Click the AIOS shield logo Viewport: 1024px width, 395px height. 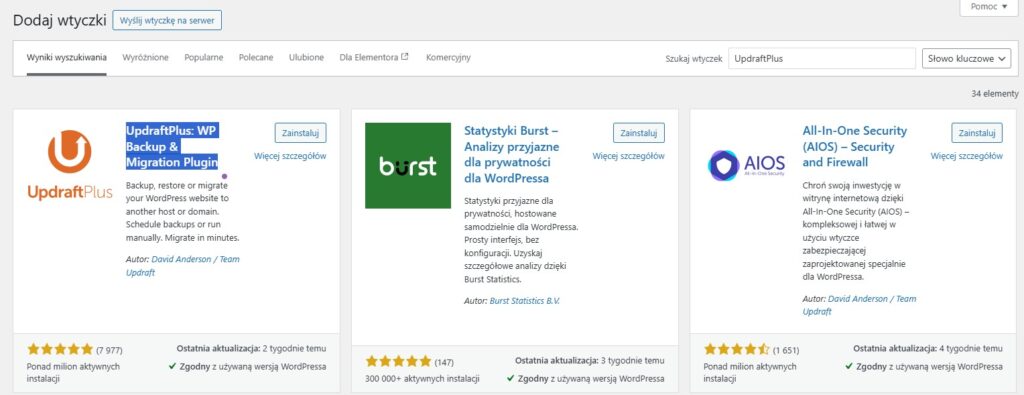point(746,165)
